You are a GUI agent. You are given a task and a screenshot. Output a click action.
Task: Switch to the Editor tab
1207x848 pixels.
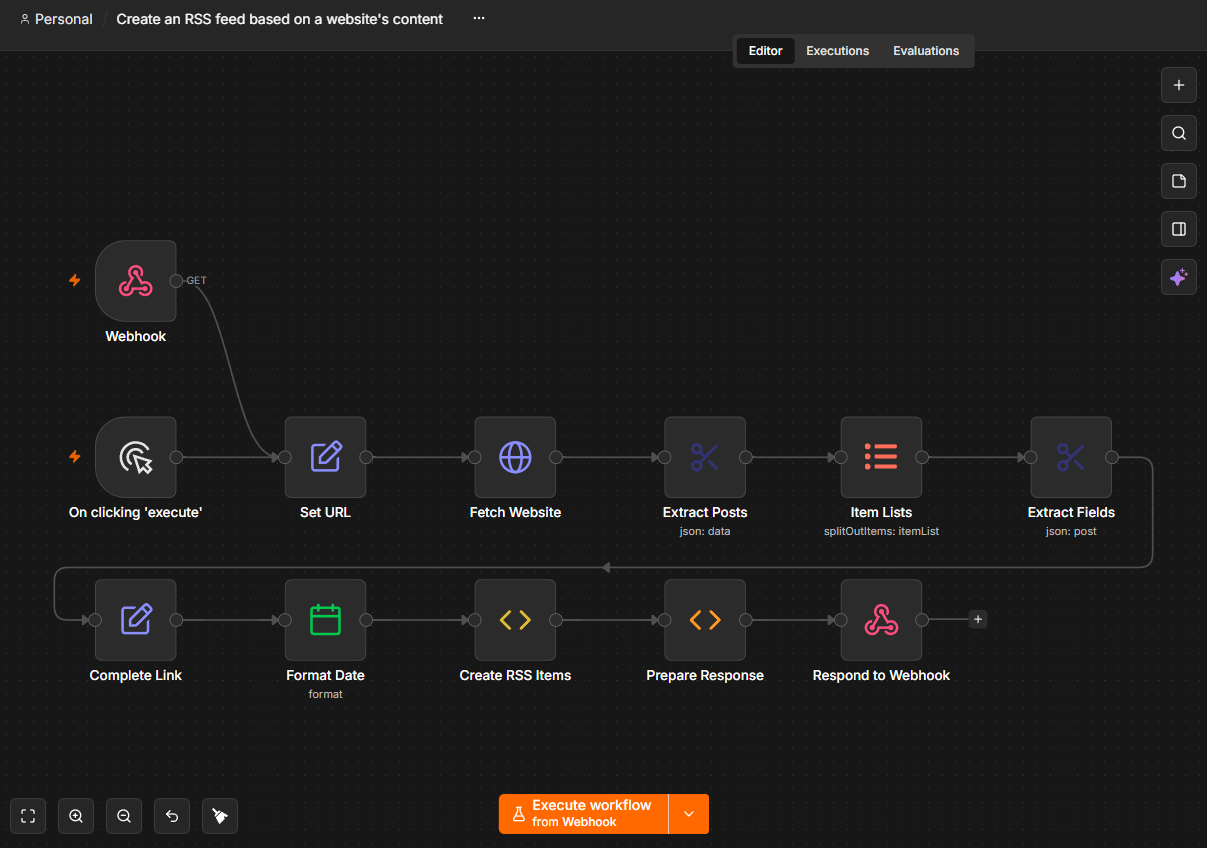[766, 51]
